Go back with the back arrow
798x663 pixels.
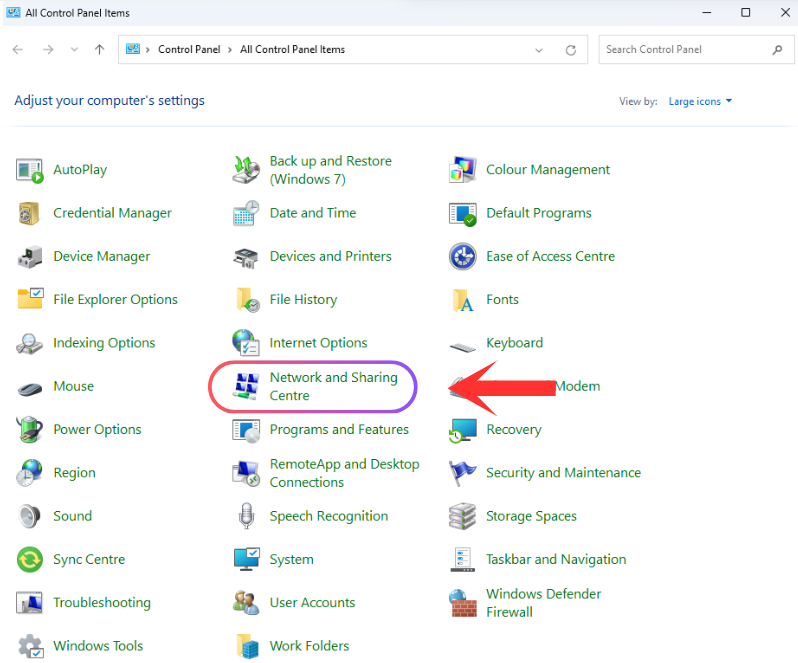click(18, 49)
